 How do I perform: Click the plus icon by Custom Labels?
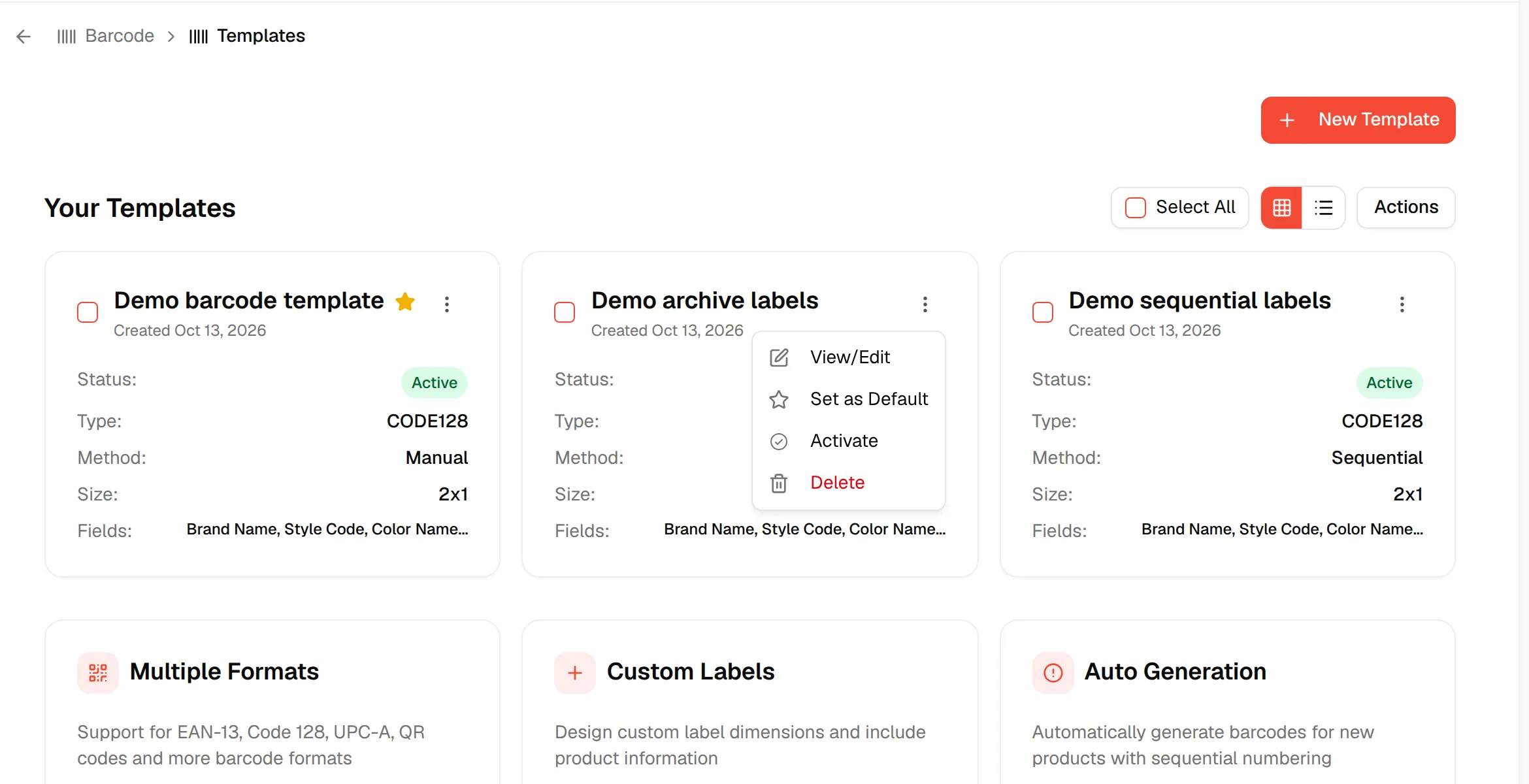click(575, 673)
